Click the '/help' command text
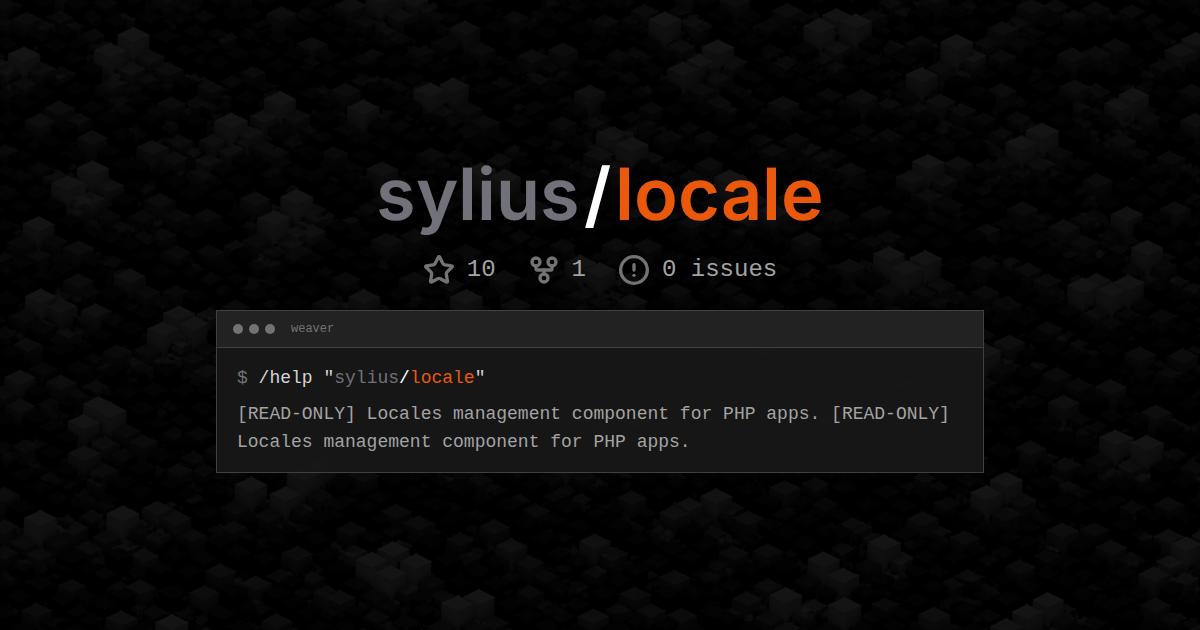This screenshot has width=1200, height=630. coord(286,377)
